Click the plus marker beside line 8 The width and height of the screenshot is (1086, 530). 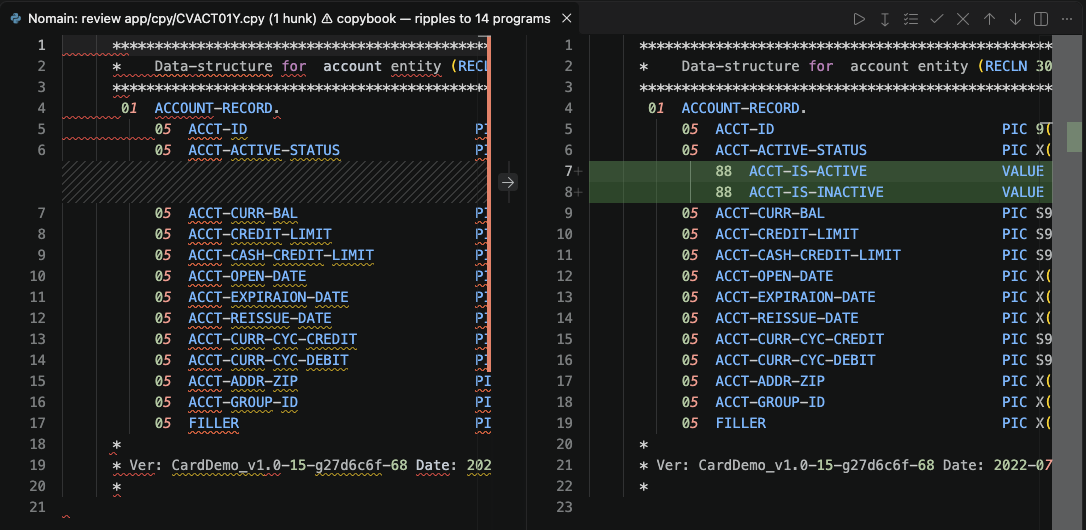[579, 193]
